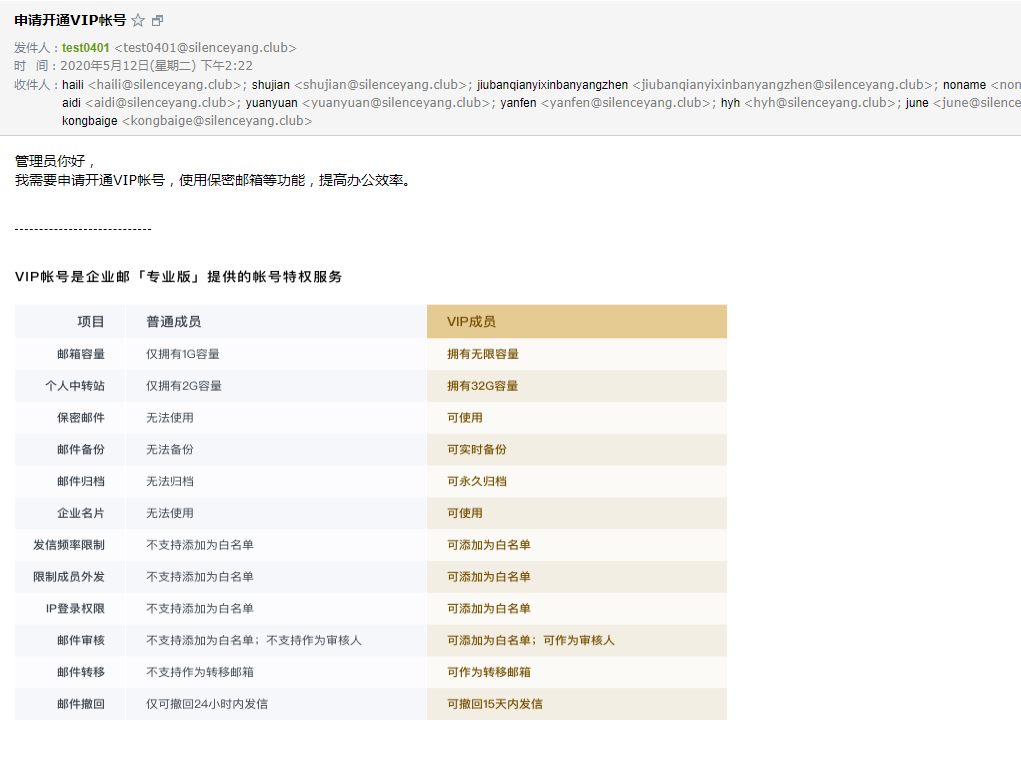1021x768 pixels.
Task: Star this email with the star icon
Action: pyautogui.click(x=138, y=21)
